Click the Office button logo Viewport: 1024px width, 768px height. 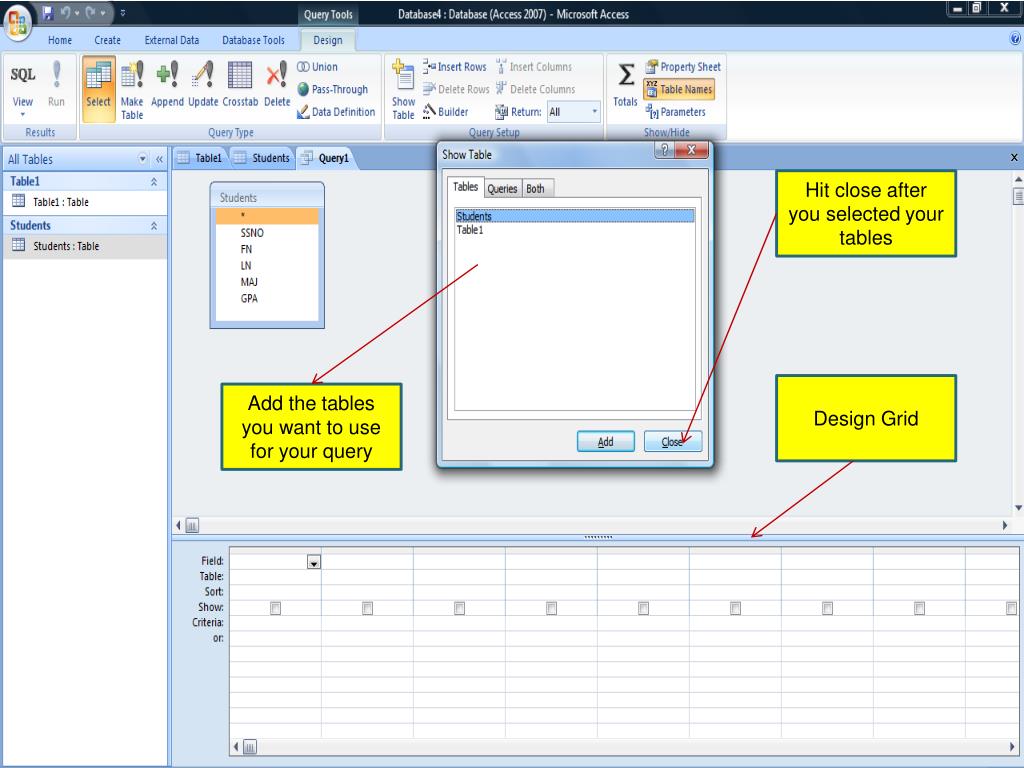[18, 24]
